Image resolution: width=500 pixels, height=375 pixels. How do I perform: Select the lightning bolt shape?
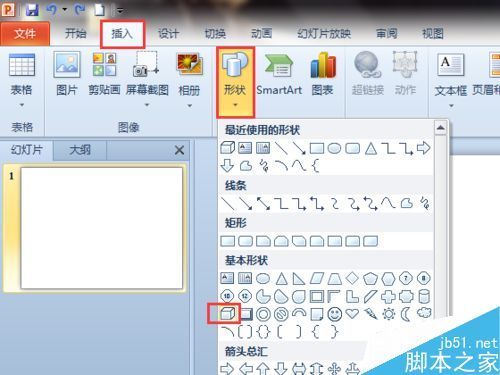tap(371, 314)
